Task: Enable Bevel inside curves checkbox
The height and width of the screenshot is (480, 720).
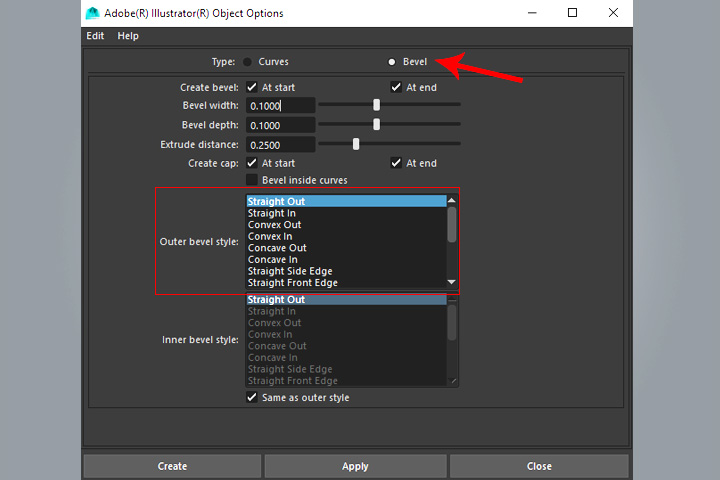Action: point(253,180)
